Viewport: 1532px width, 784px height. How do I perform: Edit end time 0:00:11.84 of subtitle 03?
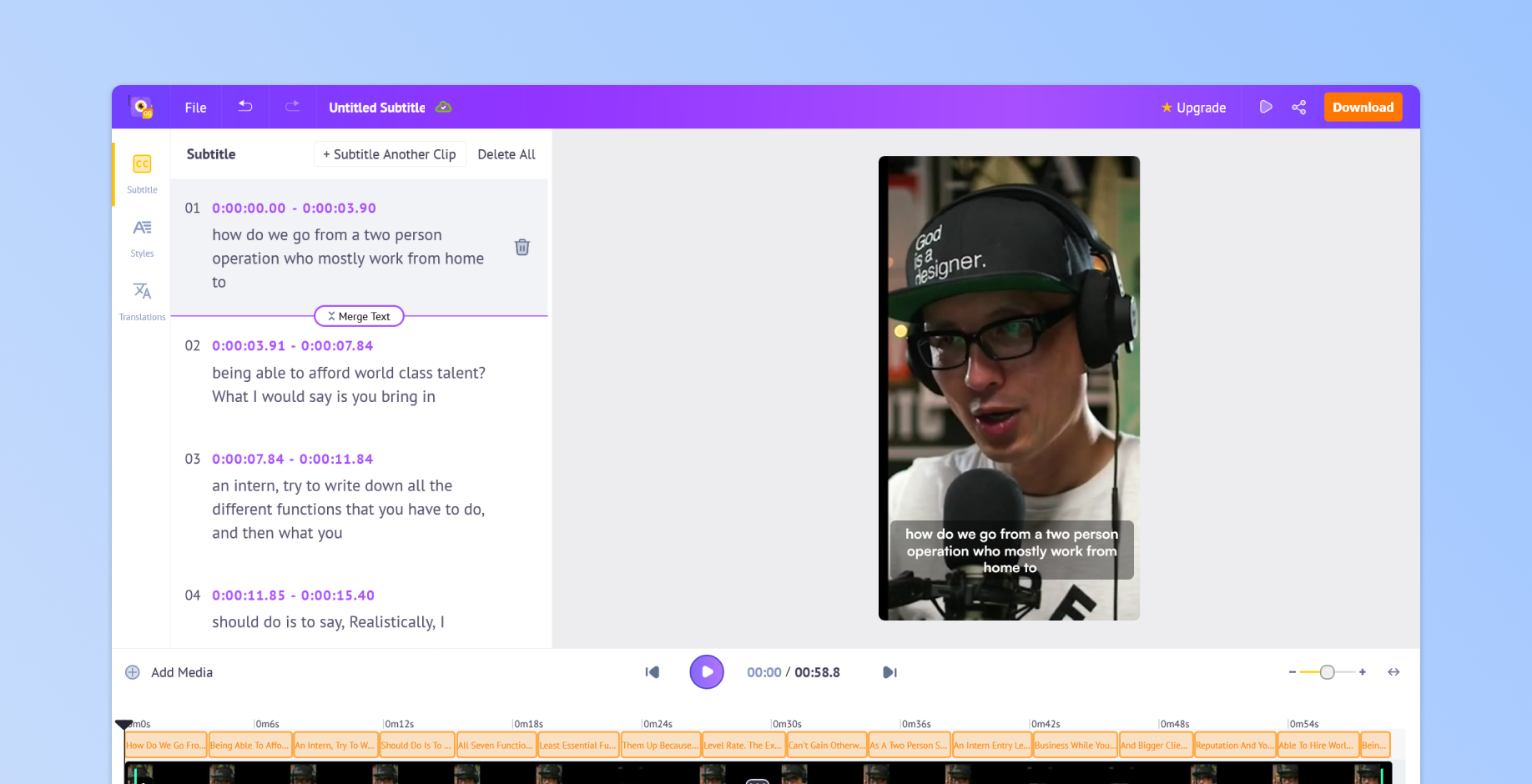coord(336,460)
